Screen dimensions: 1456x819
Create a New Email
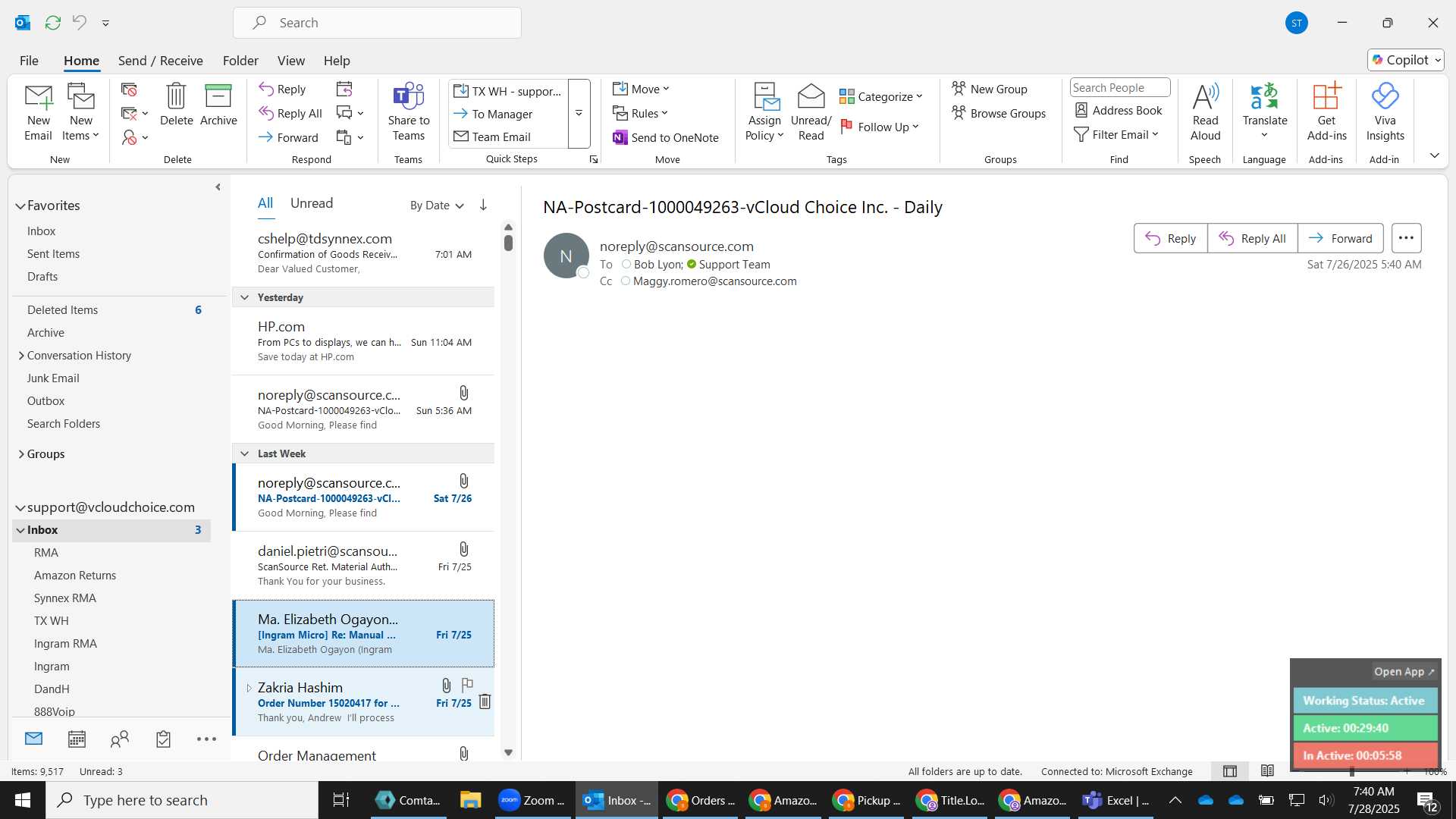(x=38, y=112)
